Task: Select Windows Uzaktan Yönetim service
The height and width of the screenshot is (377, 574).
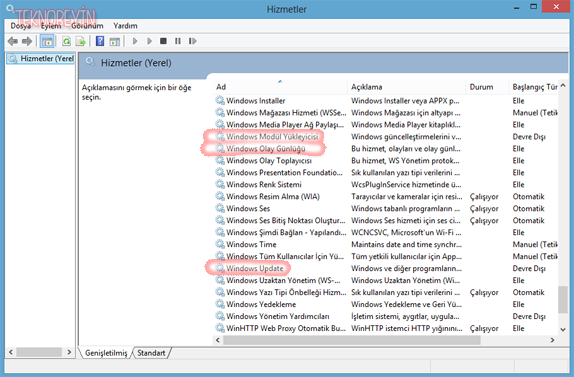Action: click(283, 280)
